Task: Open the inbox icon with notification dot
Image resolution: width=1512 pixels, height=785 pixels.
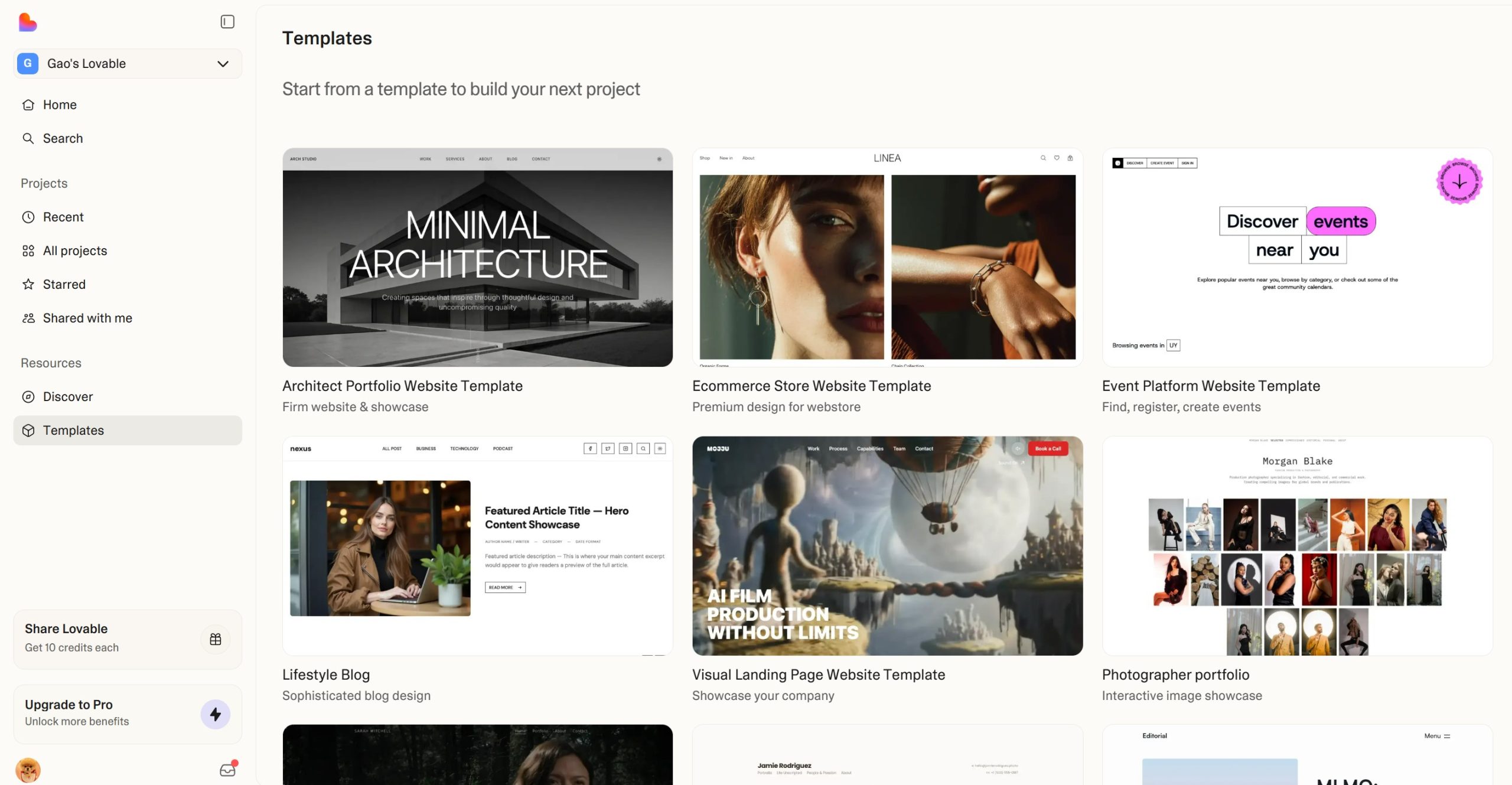Action: (x=227, y=770)
